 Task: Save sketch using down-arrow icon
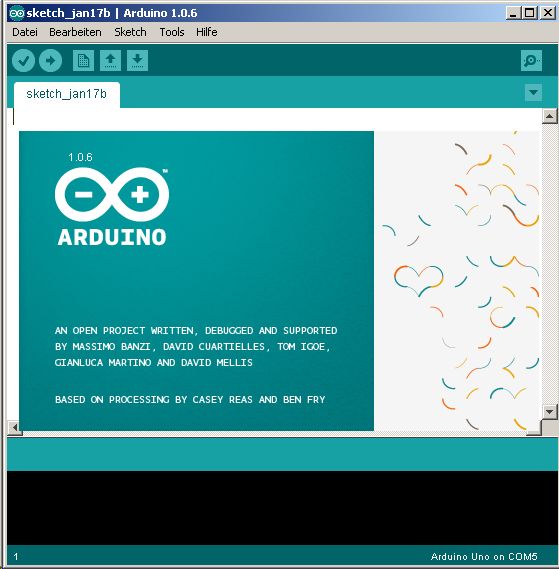[137, 60]
